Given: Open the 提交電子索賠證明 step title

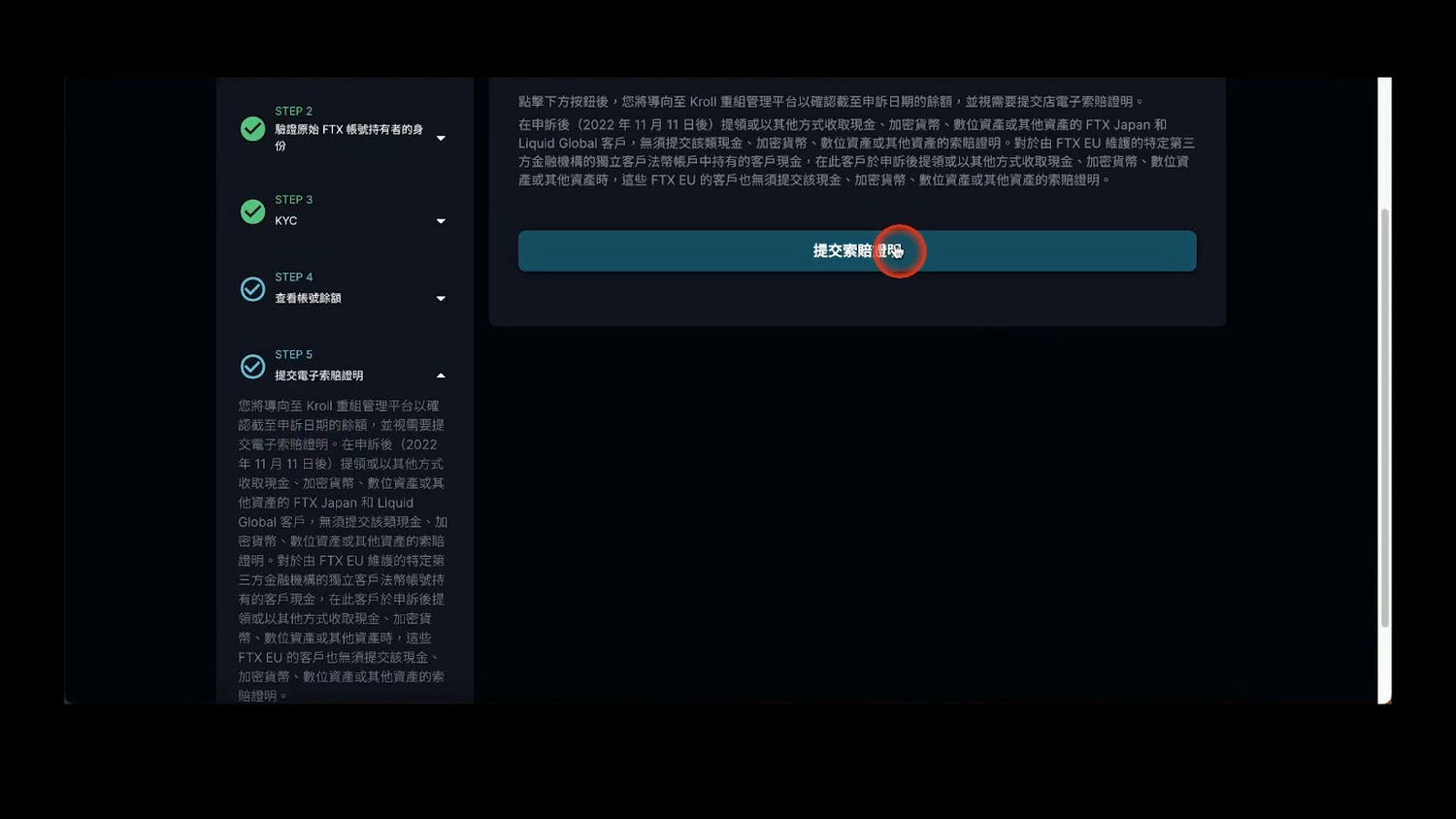Looking at the screenshot, I should pos(318,376).
